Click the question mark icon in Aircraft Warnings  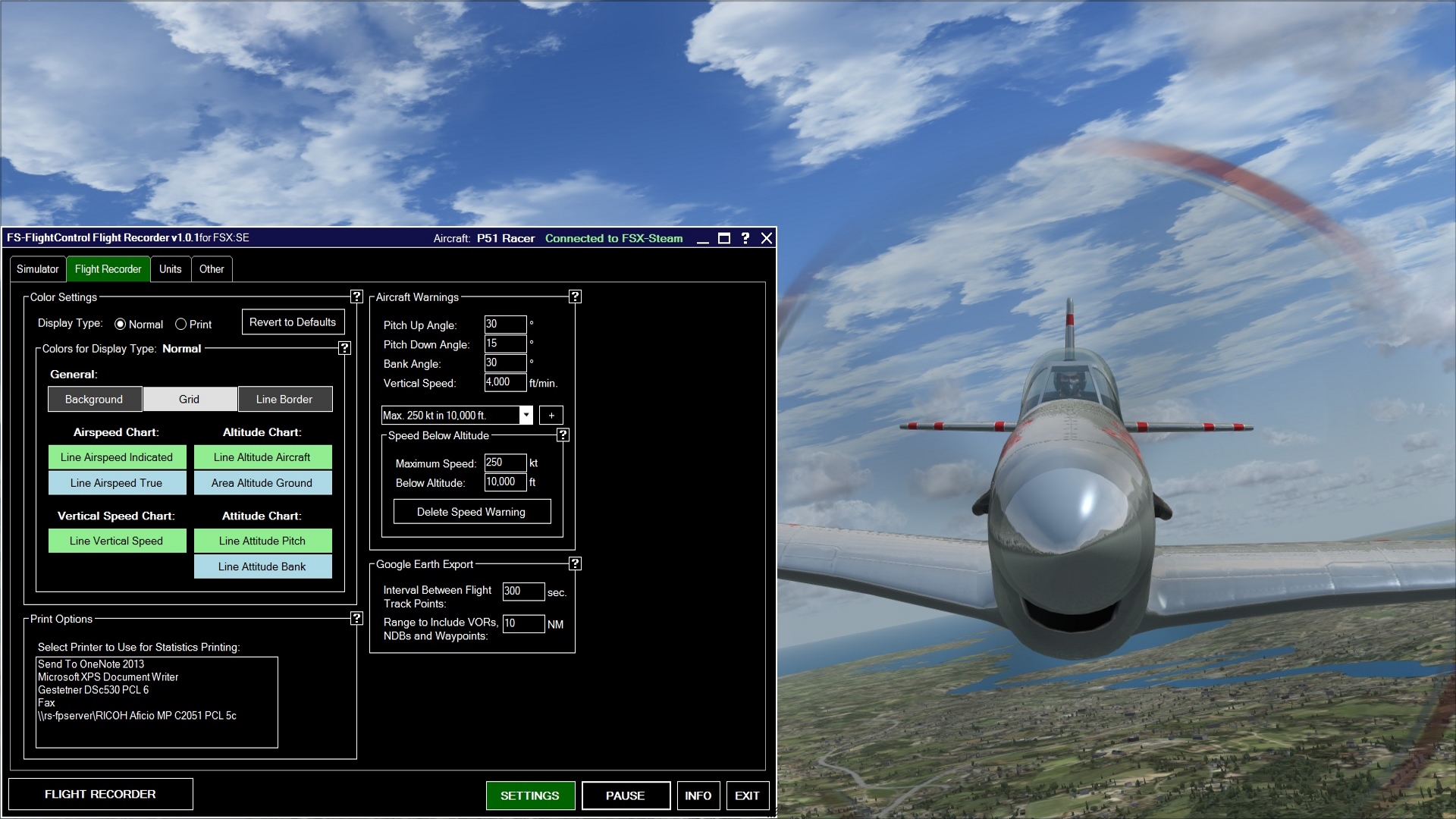coord(575,296)
